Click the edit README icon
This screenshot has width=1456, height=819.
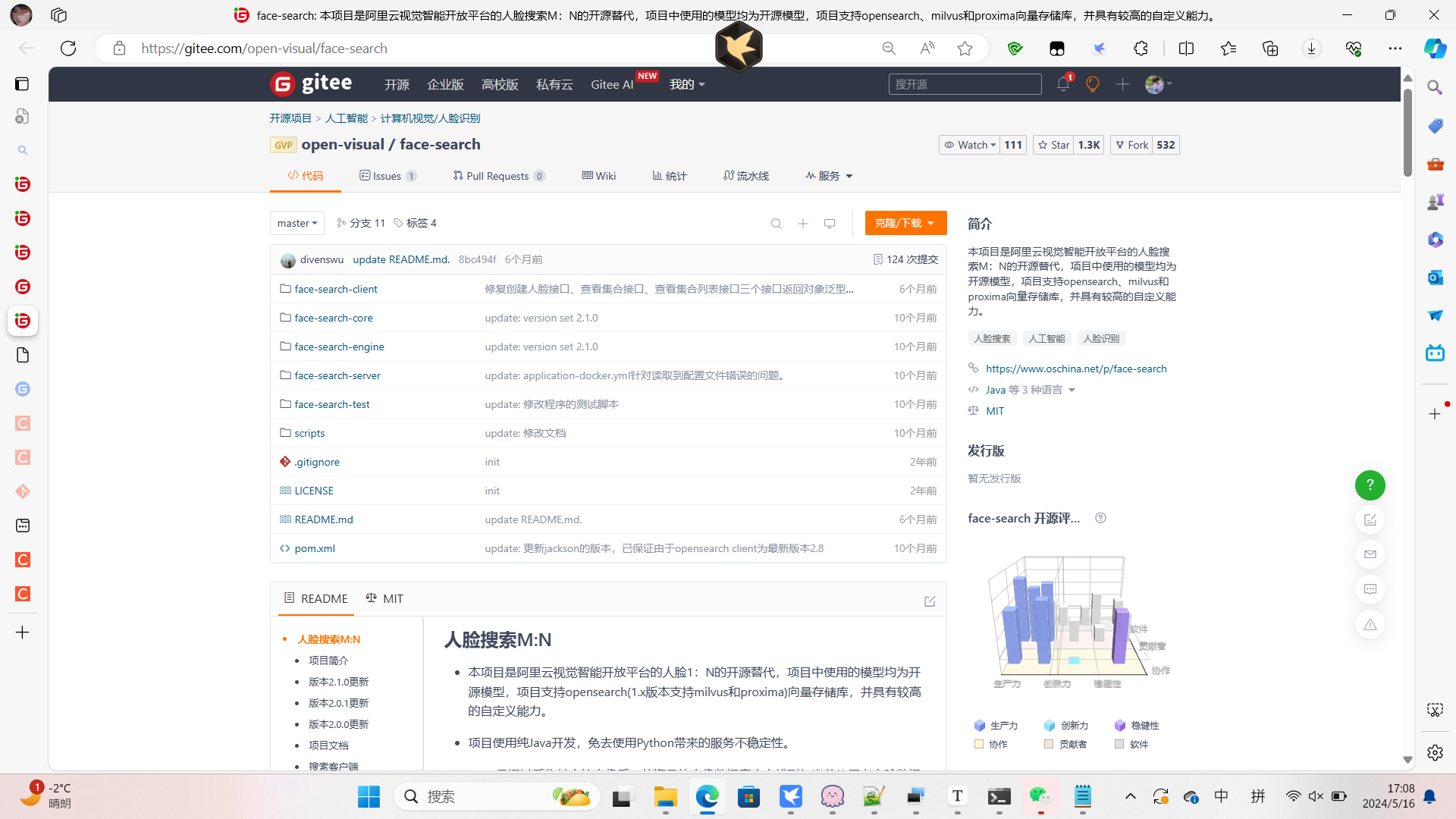(930, 601)
